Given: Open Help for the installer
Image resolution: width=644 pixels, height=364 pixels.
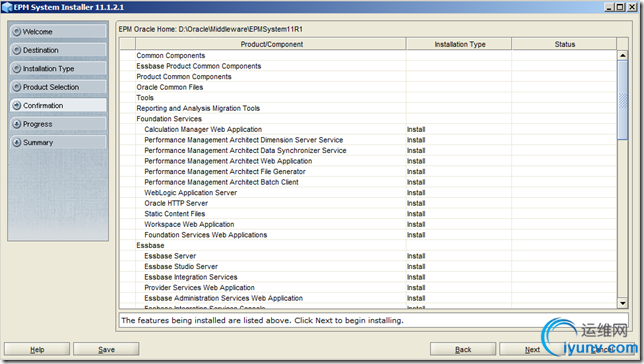Looking at the screenshot, I should [37, 349].
